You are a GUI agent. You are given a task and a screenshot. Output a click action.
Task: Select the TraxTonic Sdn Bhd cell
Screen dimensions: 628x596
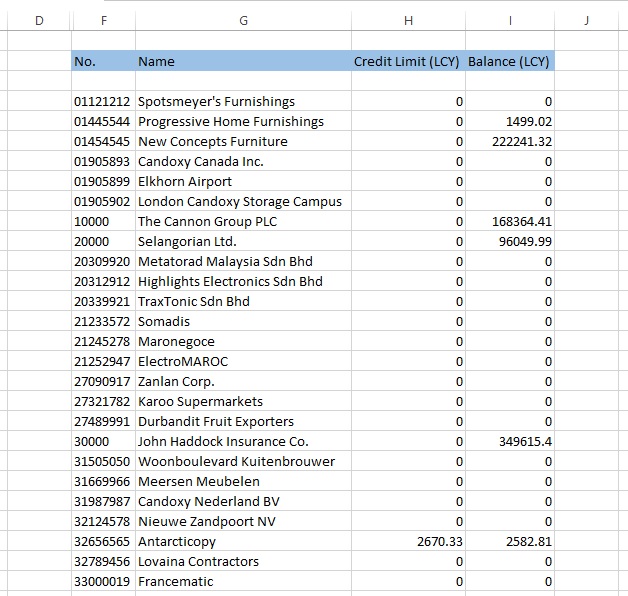[x=244, y=302]
